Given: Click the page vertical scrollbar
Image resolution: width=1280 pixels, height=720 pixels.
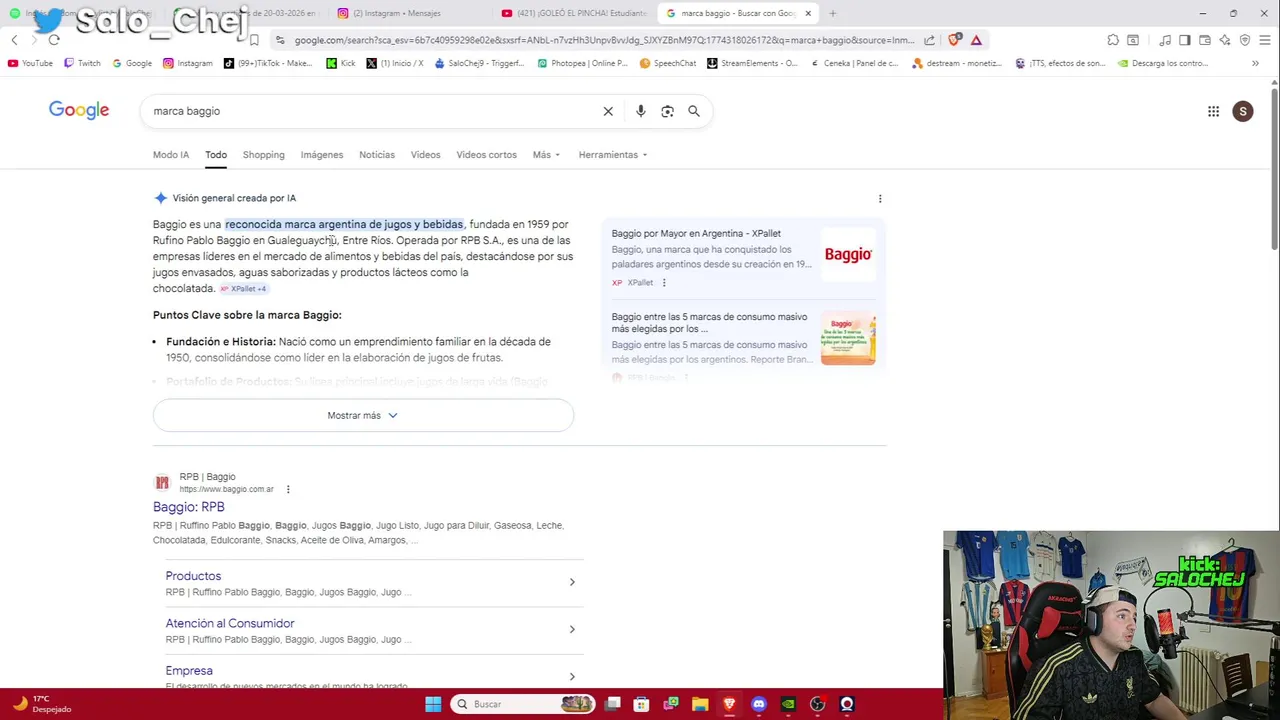Looking at the screenshot, I should tap(1274, 170).
